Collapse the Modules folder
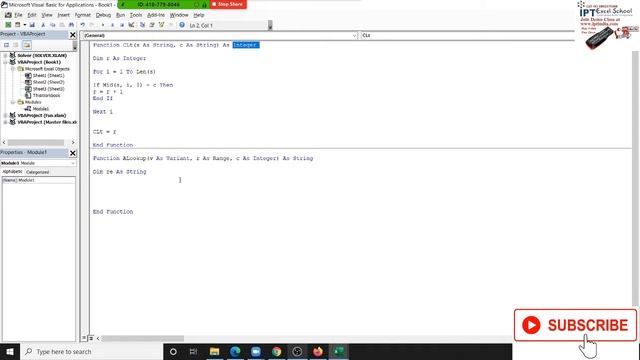This screenshot has height=360, width=640. pyautogui.click(x=13, y=102)
